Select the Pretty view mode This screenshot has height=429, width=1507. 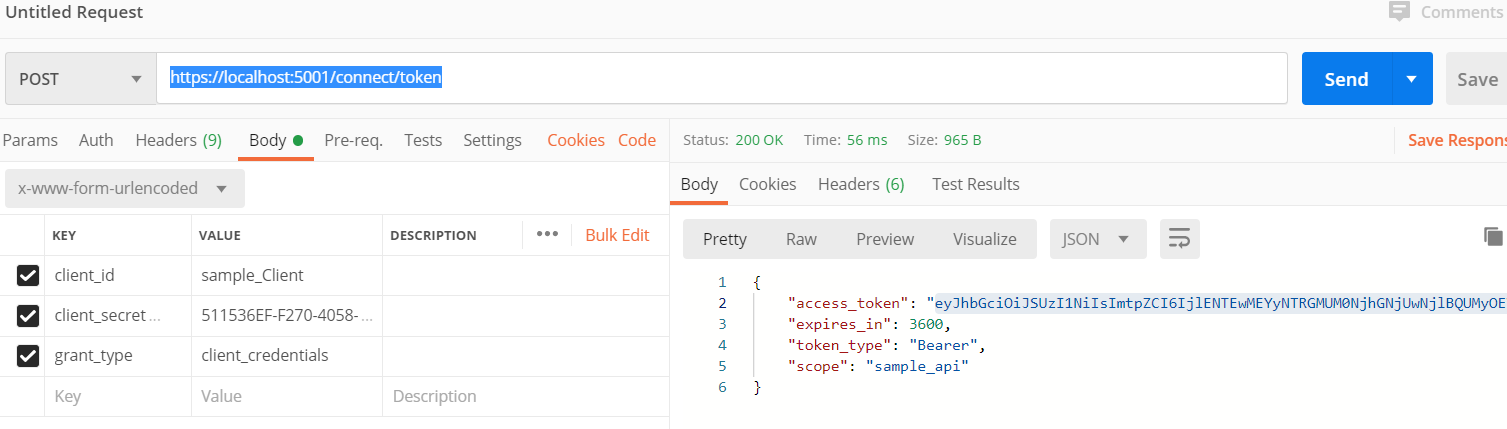coord(725,239)
